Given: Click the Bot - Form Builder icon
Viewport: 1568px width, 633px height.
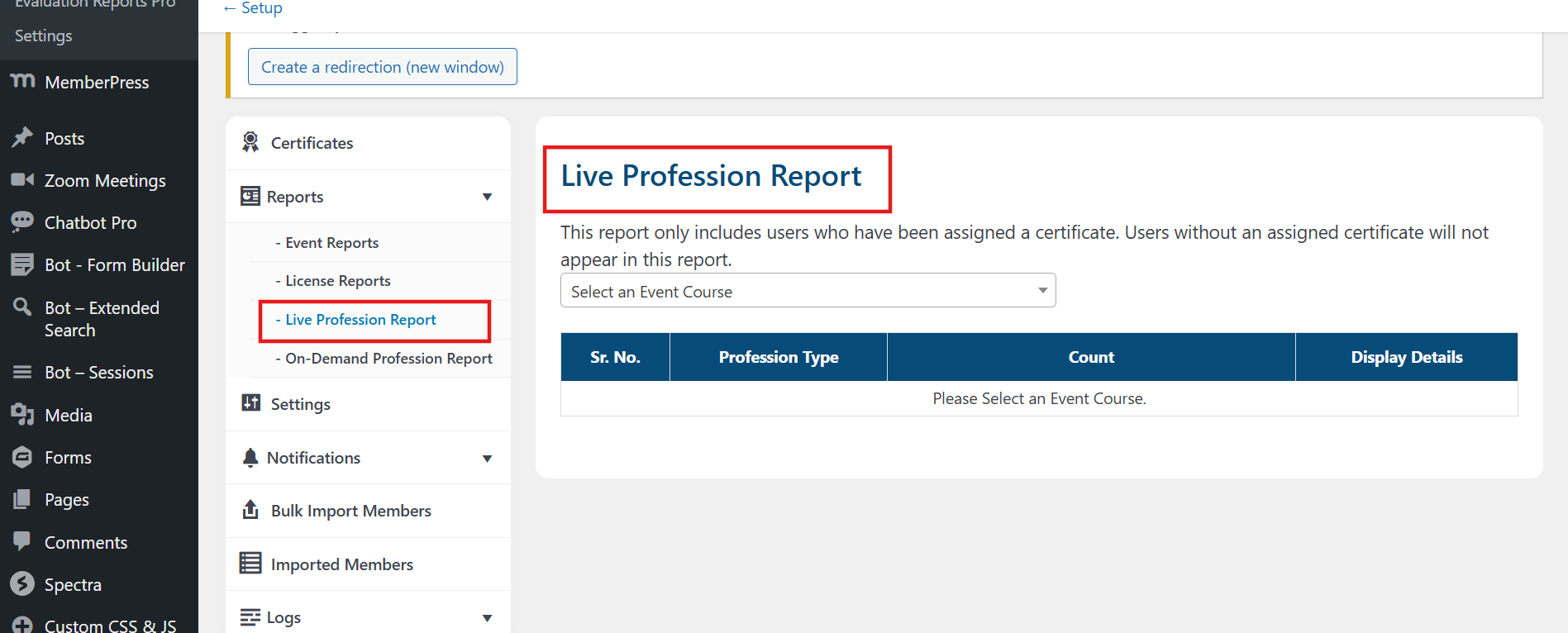Looking at the screenshot, I should (x=22, y=264).
